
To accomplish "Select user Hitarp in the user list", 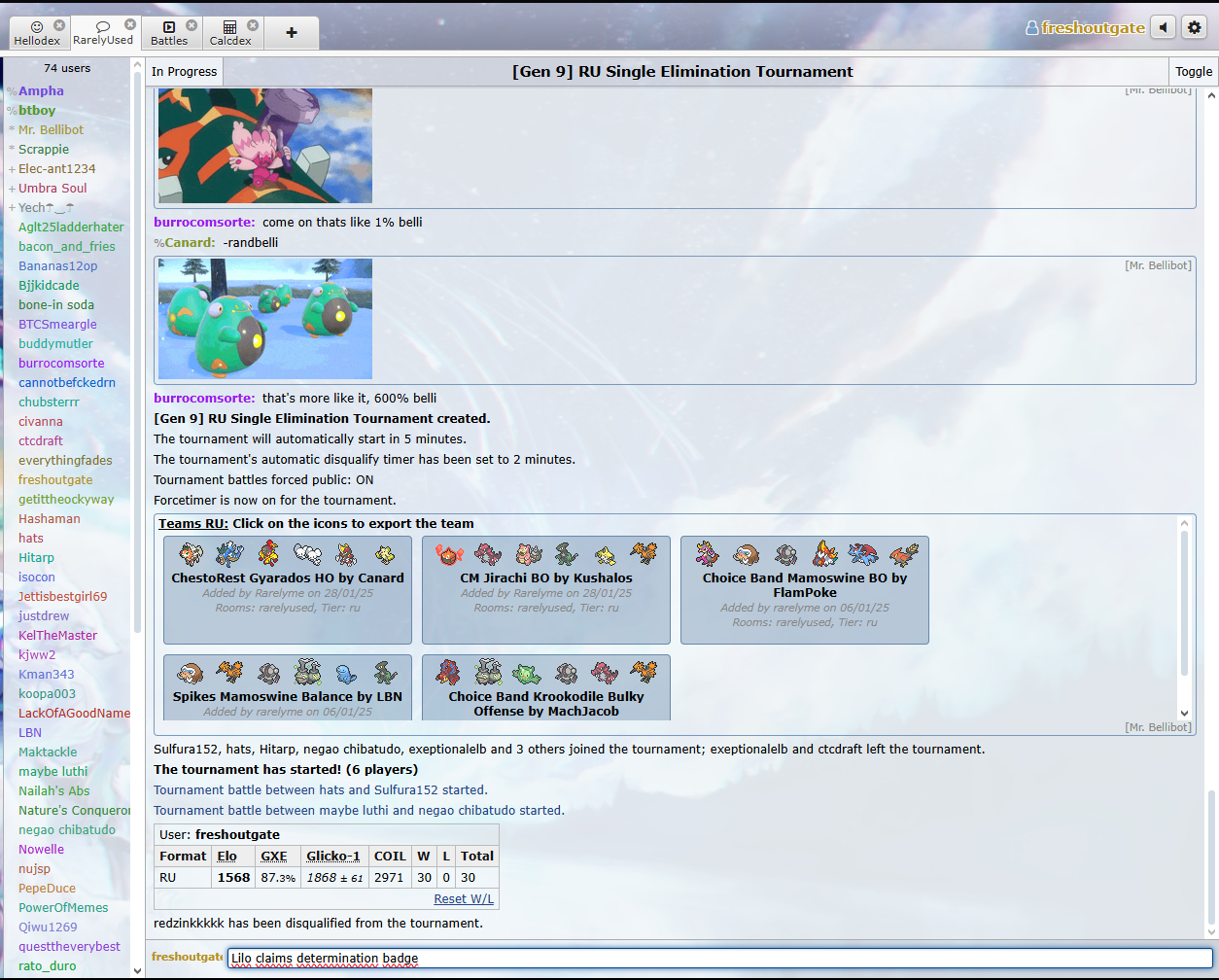I will click(x=36, y=557).
